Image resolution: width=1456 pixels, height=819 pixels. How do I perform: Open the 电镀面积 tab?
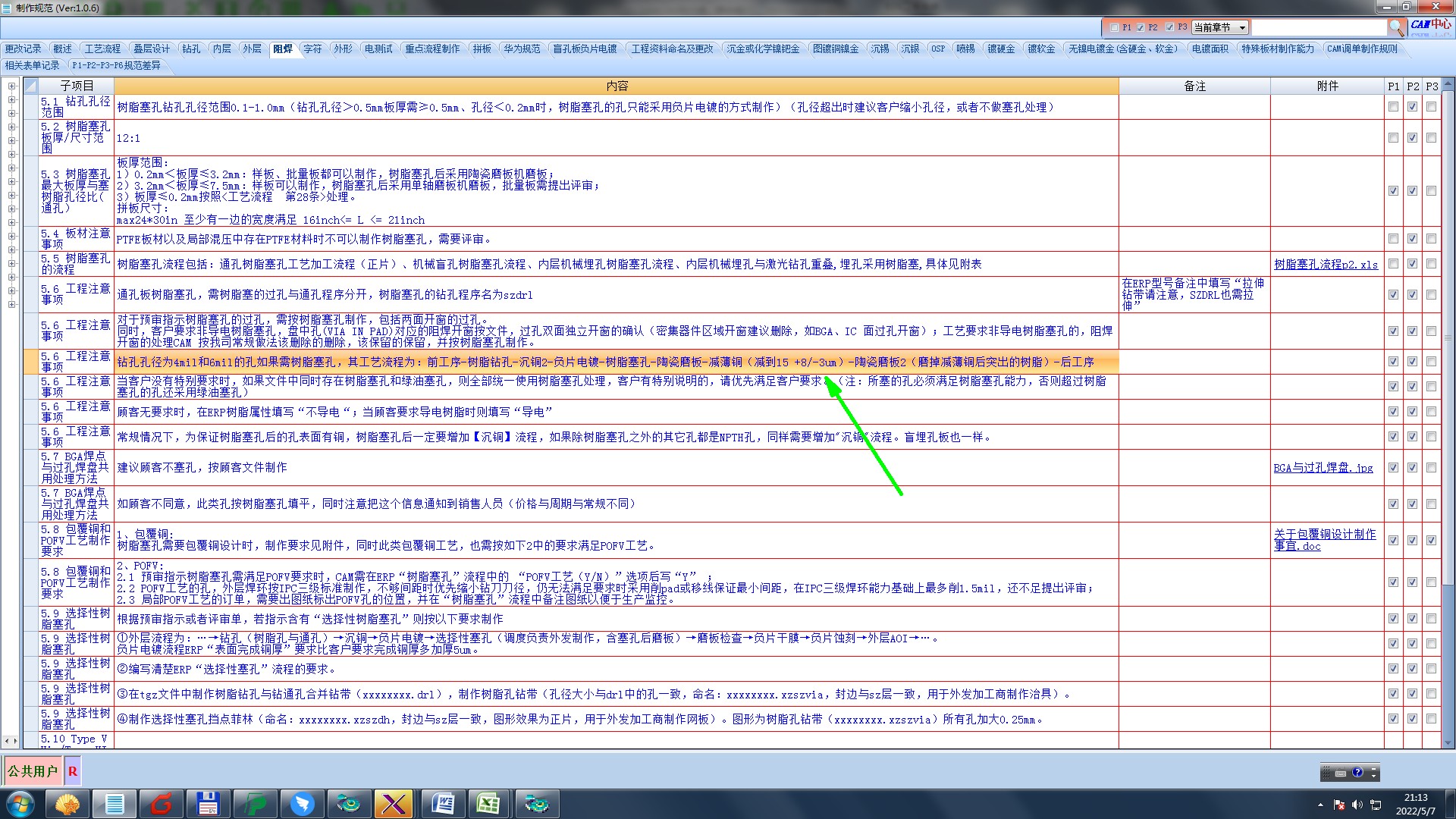pos(1210,49)
